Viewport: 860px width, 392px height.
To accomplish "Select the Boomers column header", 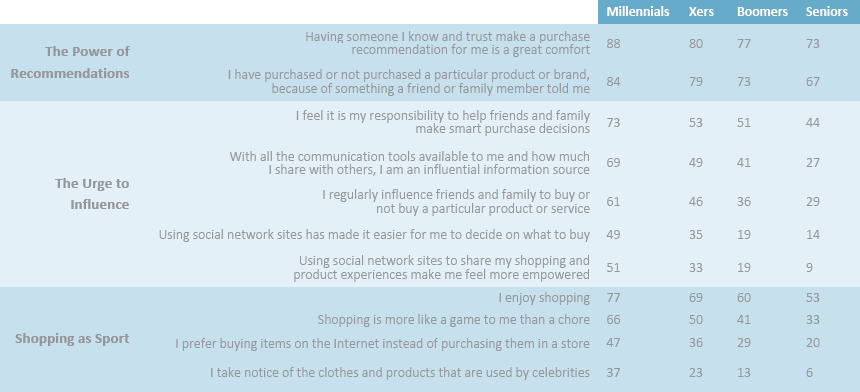I will (x=762, y=12).
